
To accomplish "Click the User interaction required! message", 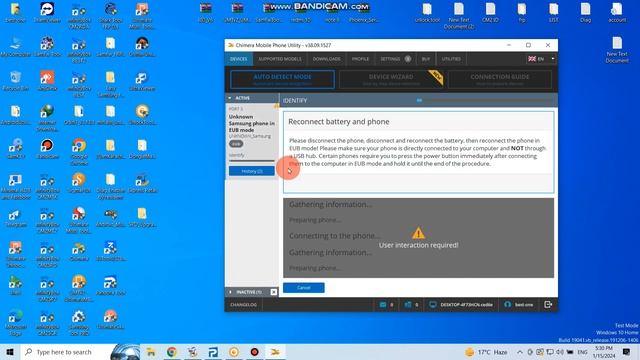I will point(418,245).
